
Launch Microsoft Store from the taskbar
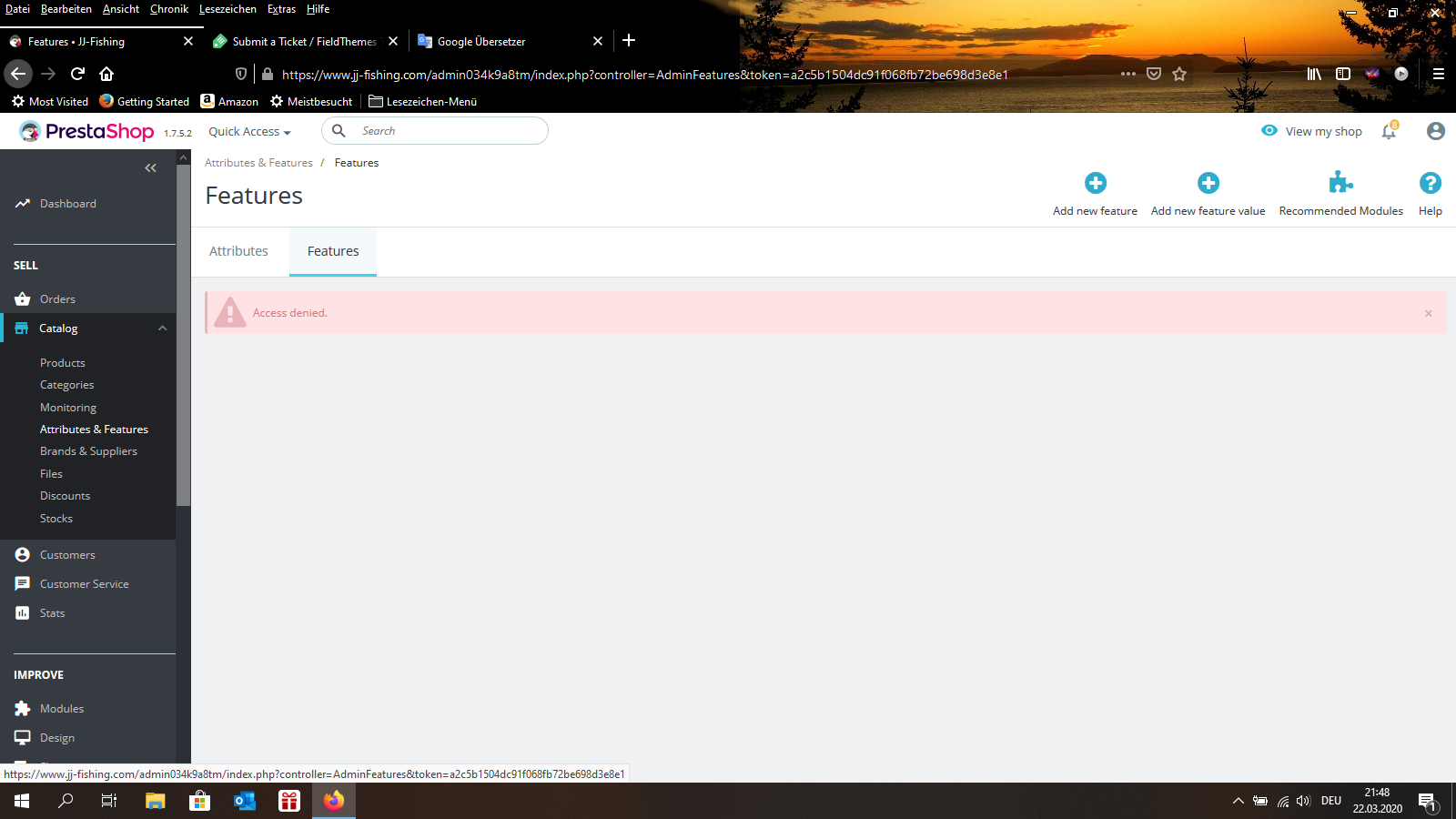[x=200, y=801]
